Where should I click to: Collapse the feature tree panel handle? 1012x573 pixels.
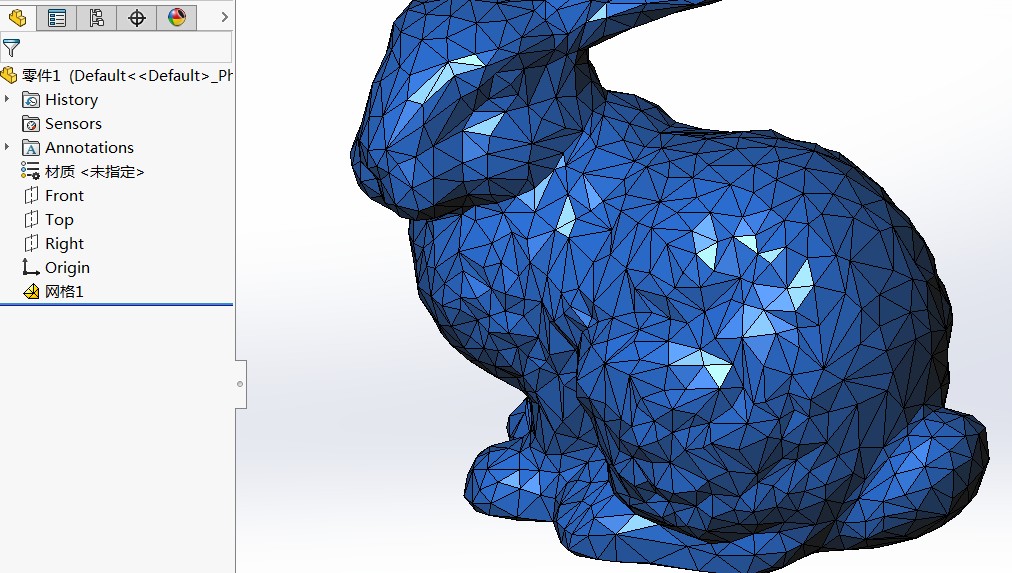pos(240,384)
